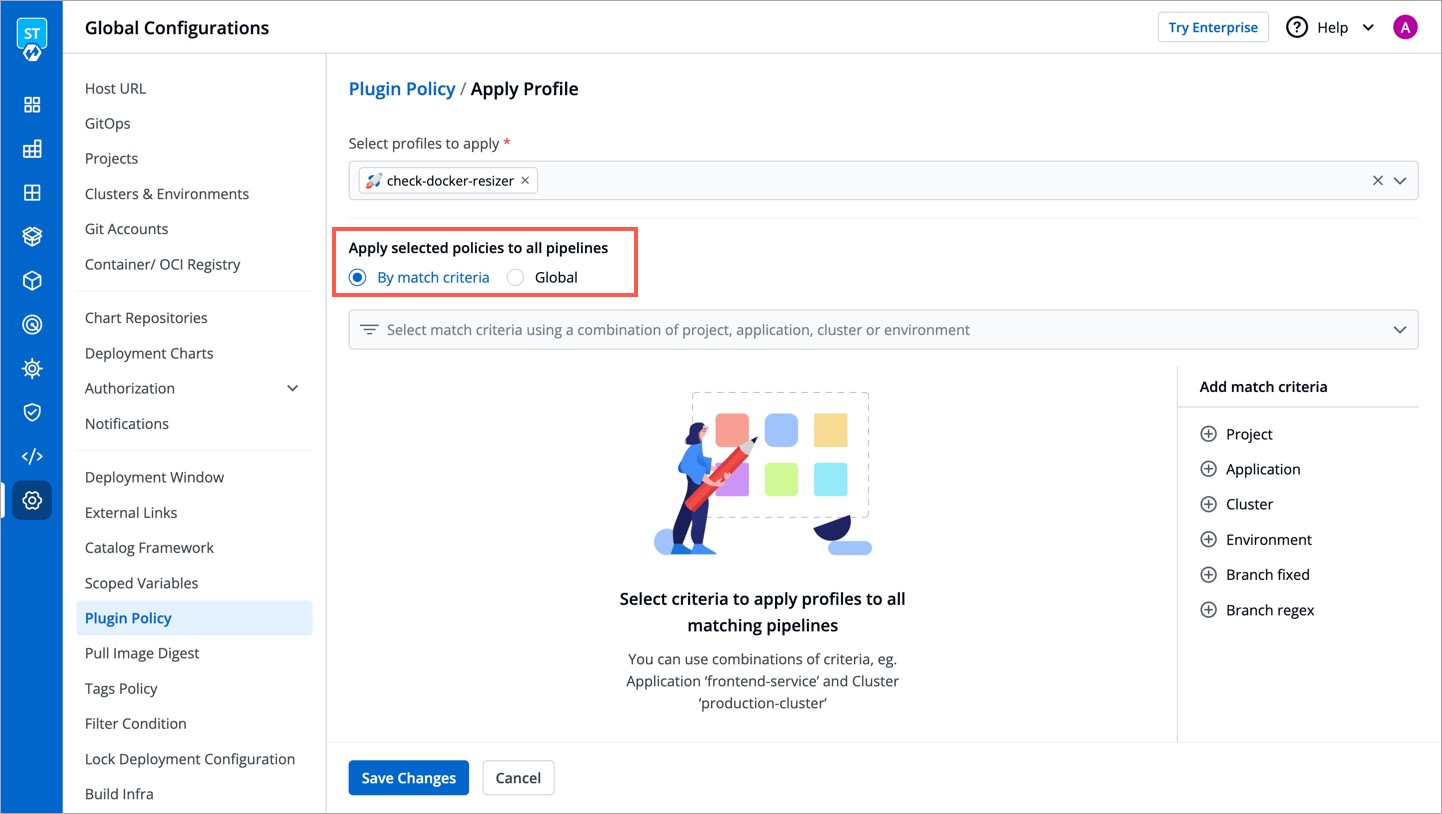
Task: Open the select profiles dropdown arrow
Action: pos(1400,181)
